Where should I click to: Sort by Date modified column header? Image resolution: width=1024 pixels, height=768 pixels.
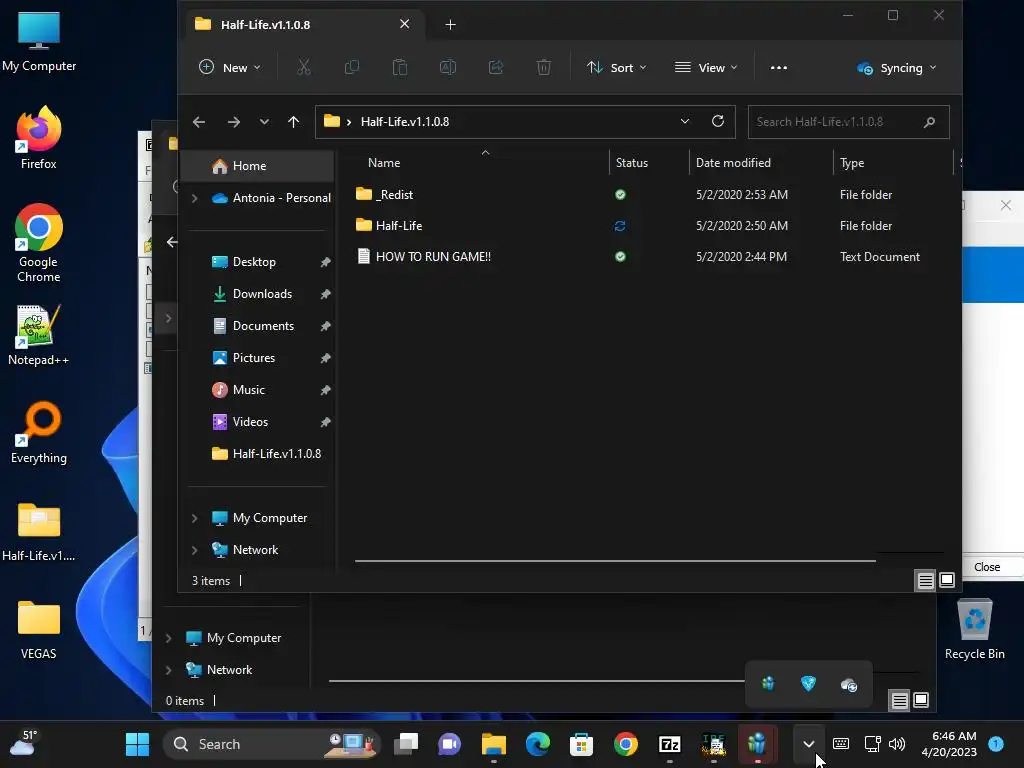(733, 163)
